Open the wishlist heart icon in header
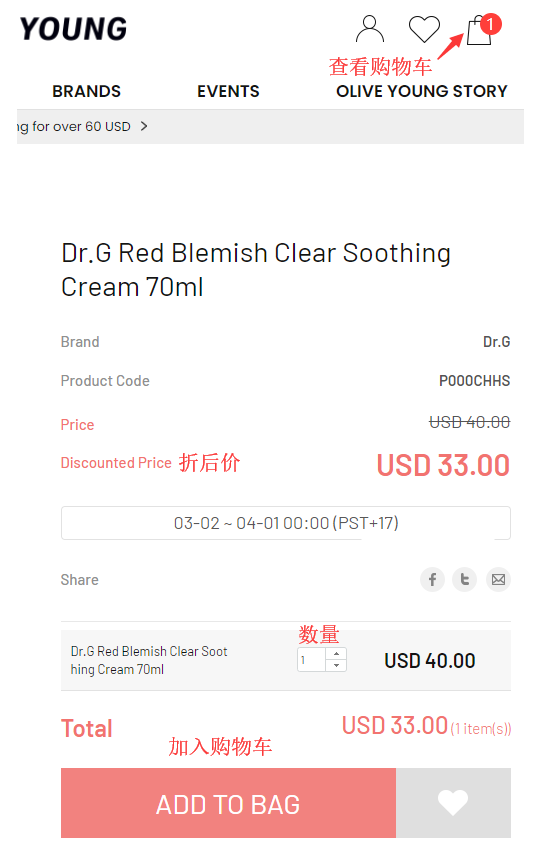Viewport: 542px width, 852px height. coord(424,29)
